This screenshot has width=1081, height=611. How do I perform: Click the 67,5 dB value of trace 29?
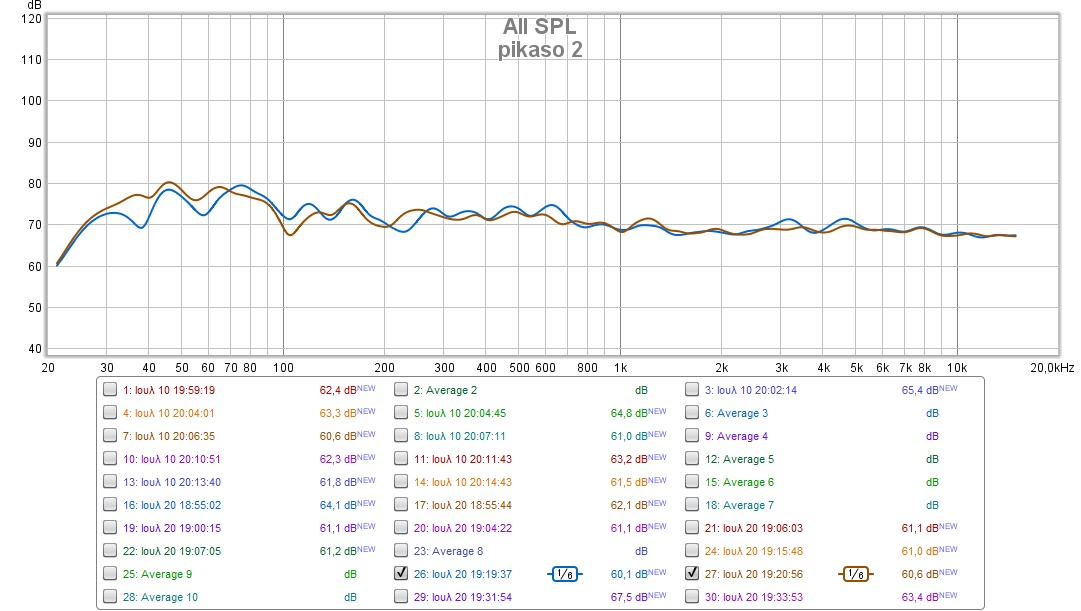pyautogui.click(x=628, y=597)
